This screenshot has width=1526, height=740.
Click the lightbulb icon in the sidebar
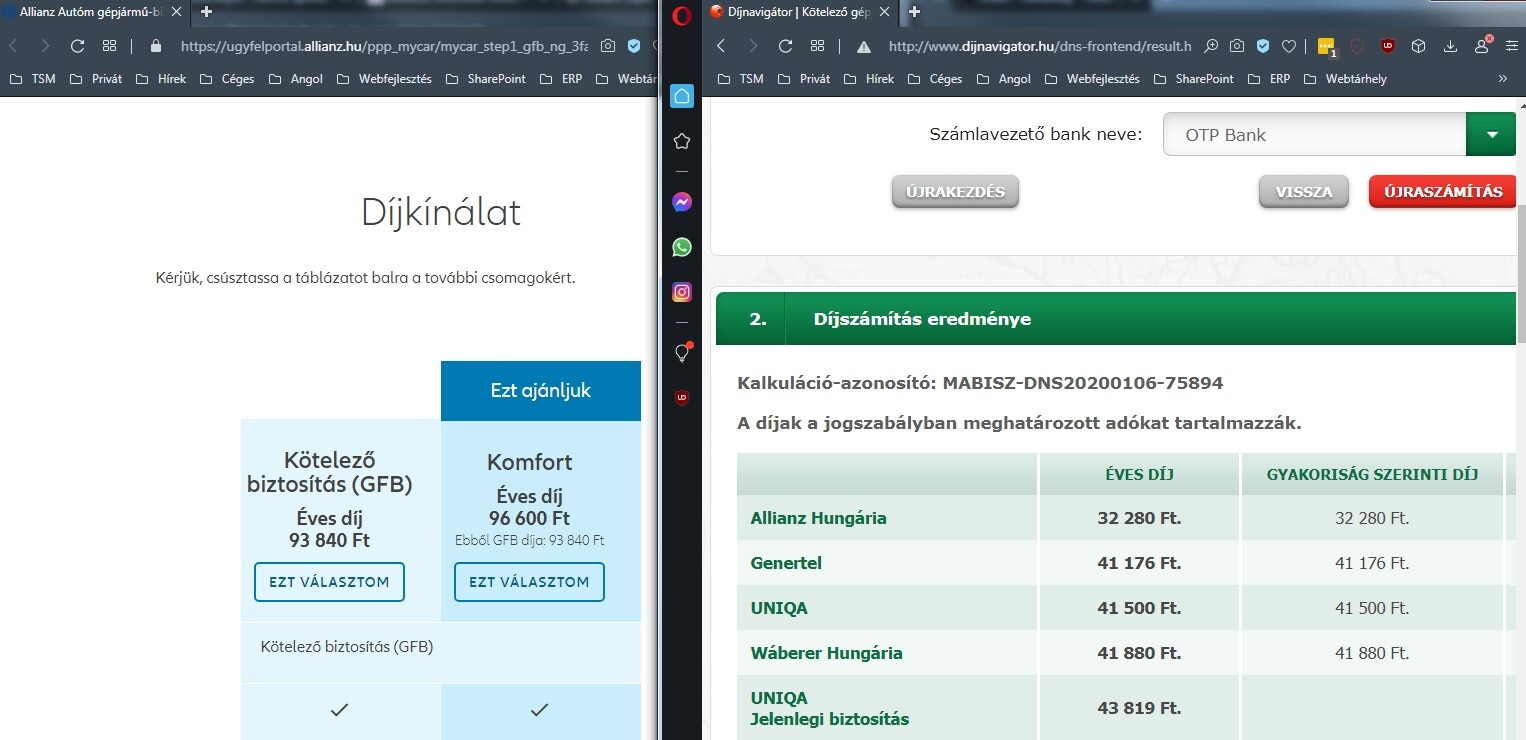682,352
